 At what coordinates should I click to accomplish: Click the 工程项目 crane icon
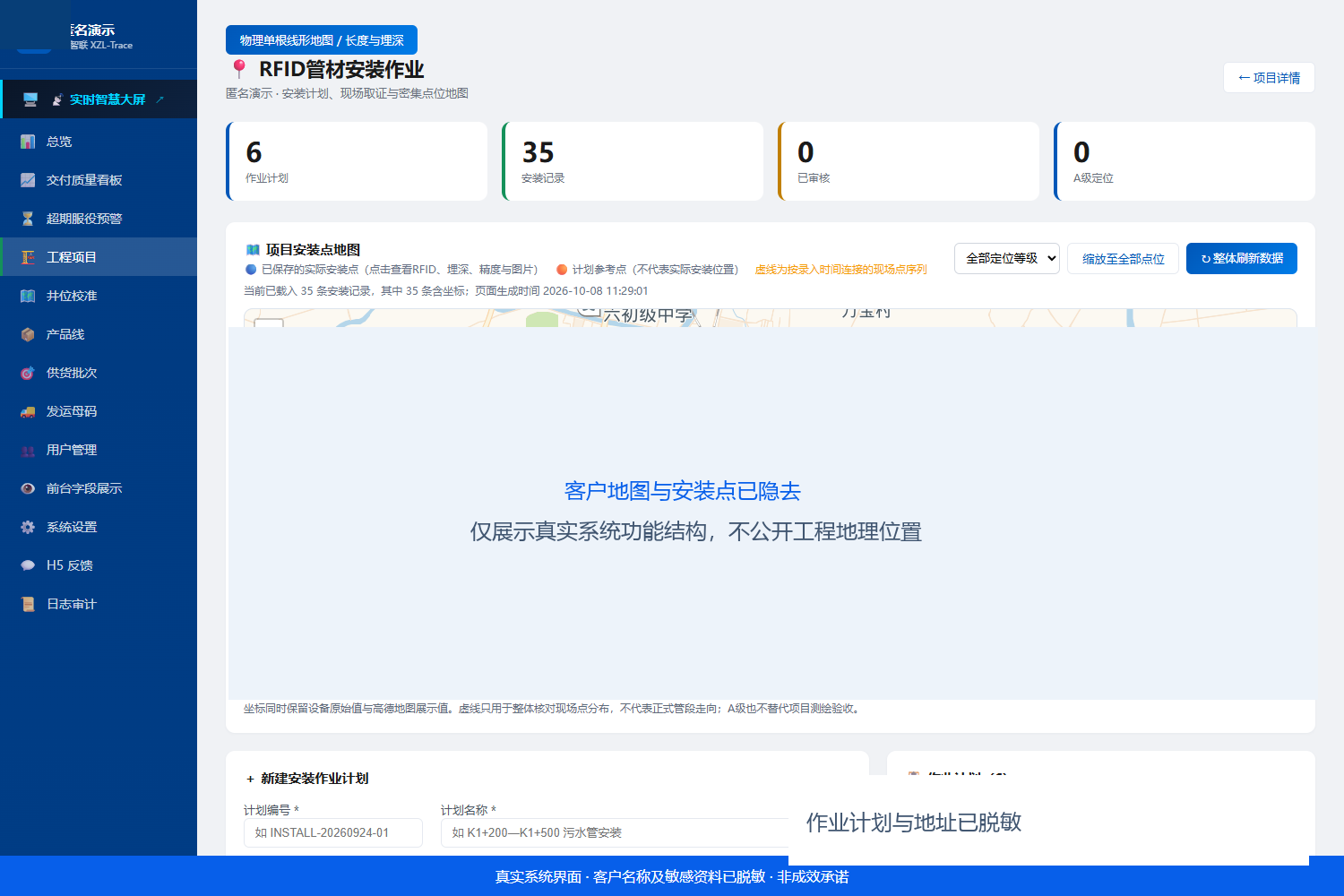coord(28,257)
